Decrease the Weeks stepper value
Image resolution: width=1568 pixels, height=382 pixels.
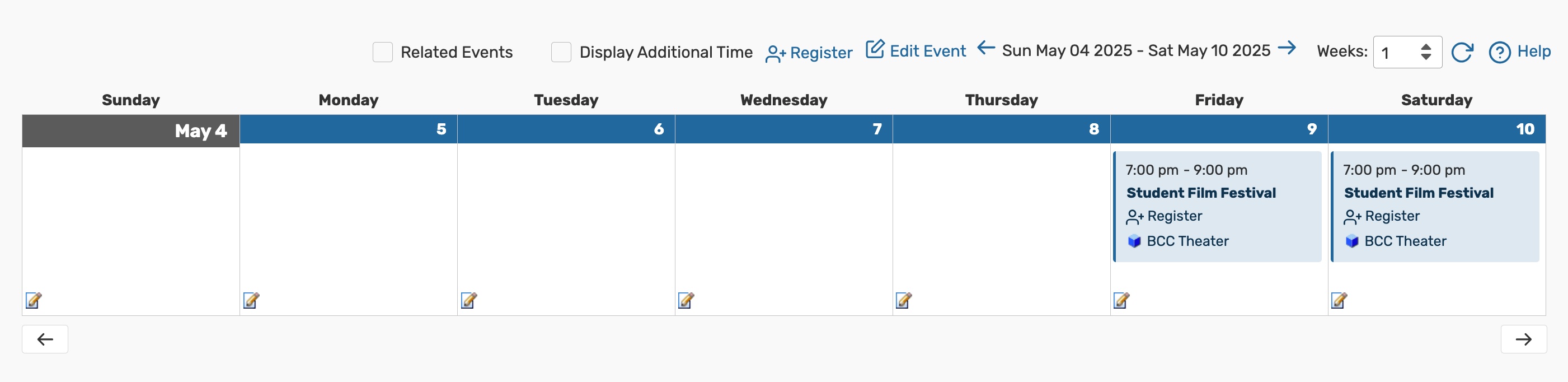1426,57
